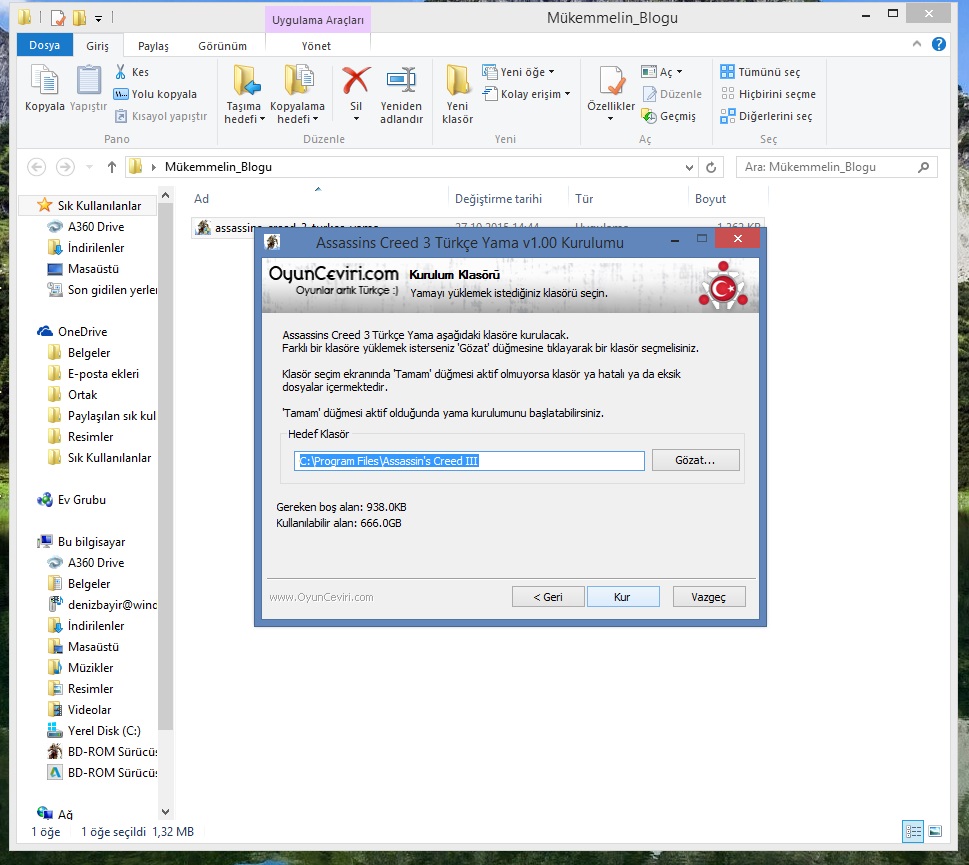969x865 pixels.
Task: Expand the address bar history dropdown
Action: pyautogui.click(x=689, y=167)
